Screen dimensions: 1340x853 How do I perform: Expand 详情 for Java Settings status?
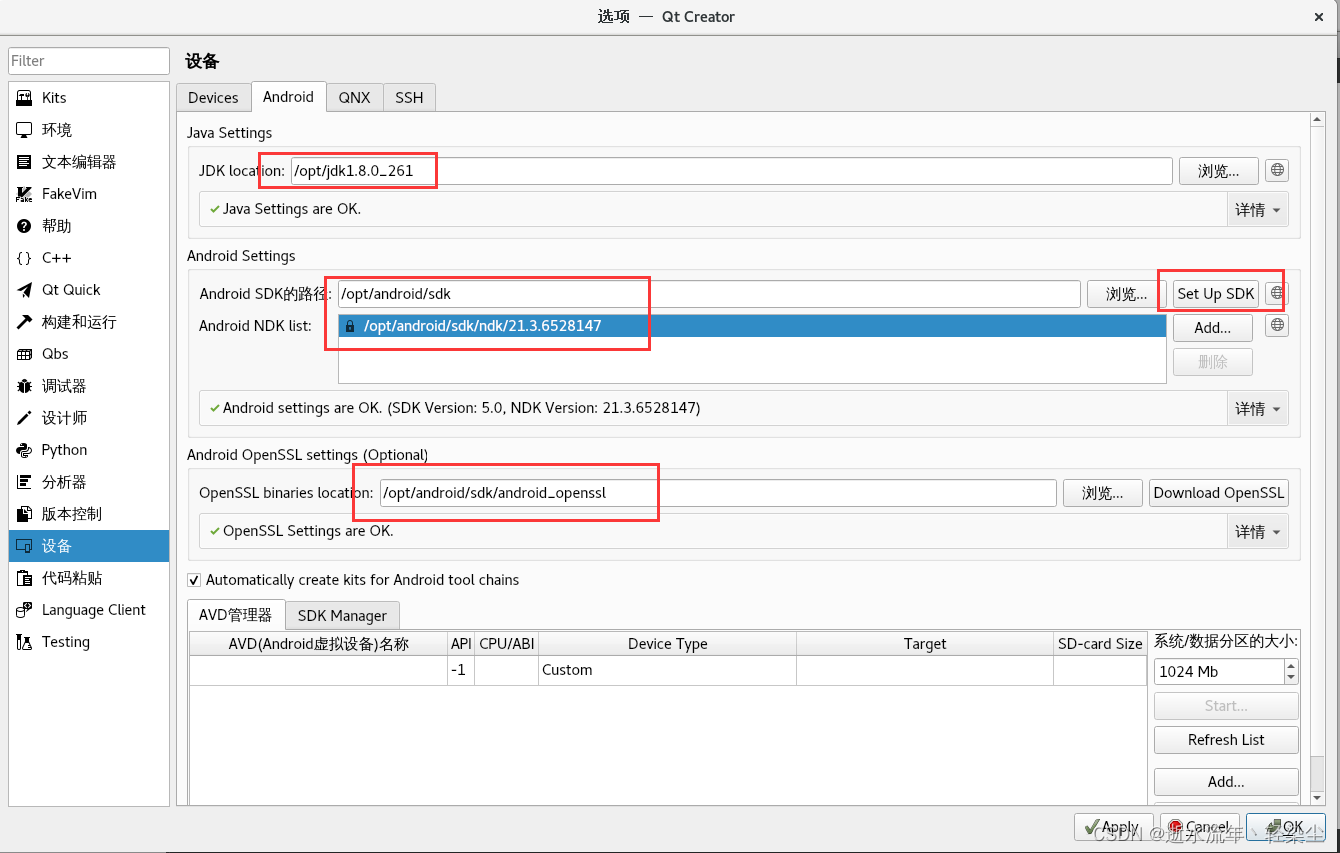[x=1257, y=210]
